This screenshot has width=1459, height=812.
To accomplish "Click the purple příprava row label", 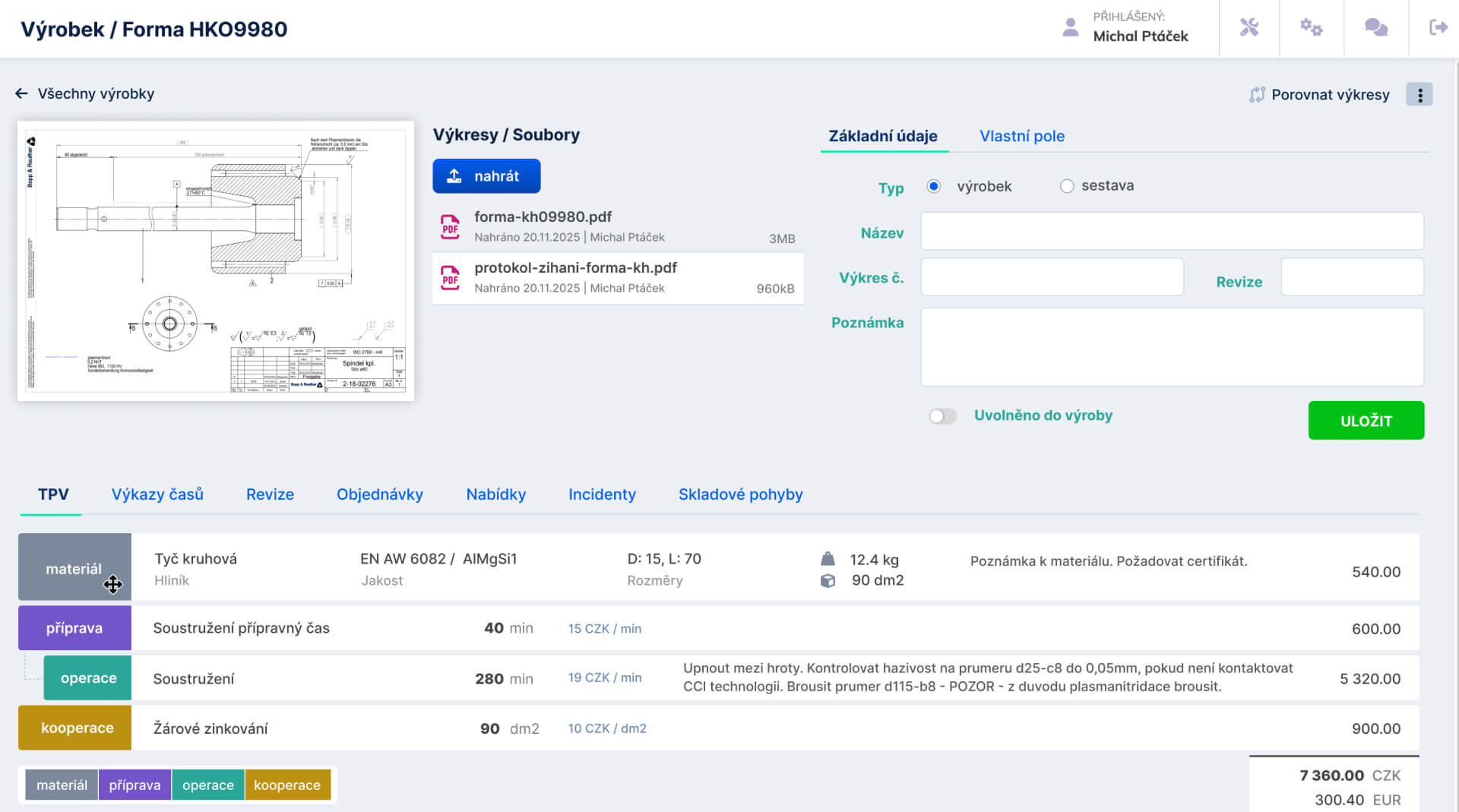I will [74, 628].
